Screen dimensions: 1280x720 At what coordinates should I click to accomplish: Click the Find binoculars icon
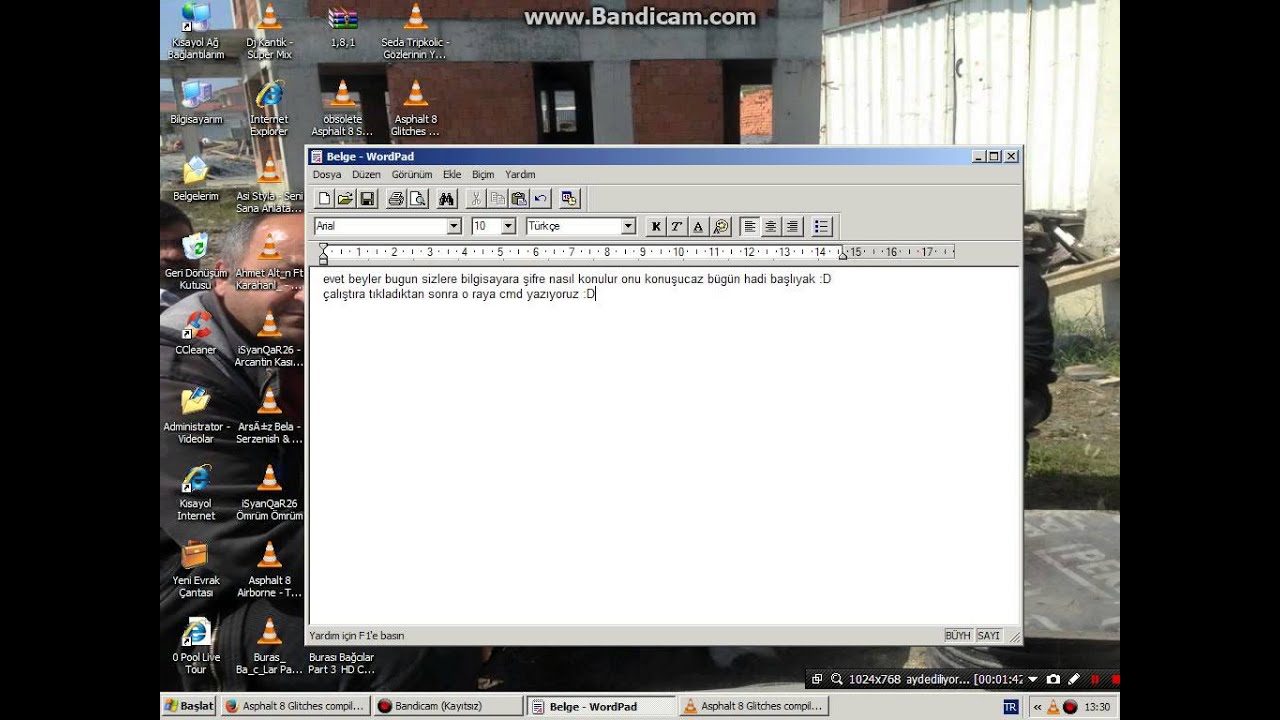coord(446,199)
